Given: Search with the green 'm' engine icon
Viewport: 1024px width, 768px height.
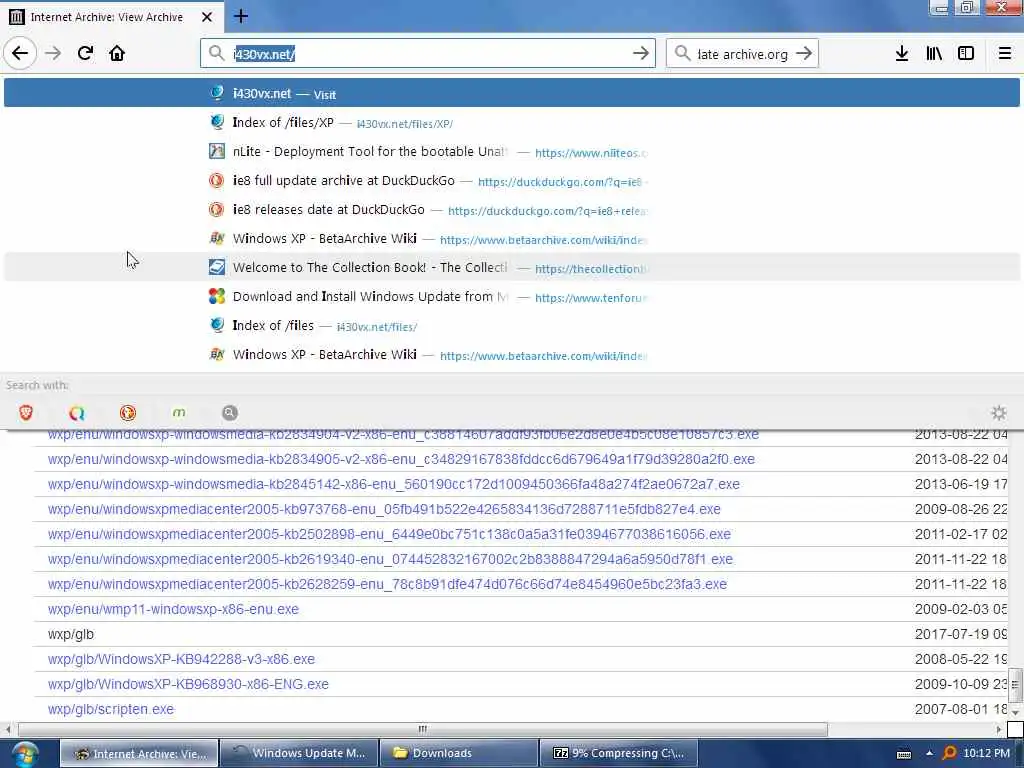Looking at the screenshot, I should 178,413.
